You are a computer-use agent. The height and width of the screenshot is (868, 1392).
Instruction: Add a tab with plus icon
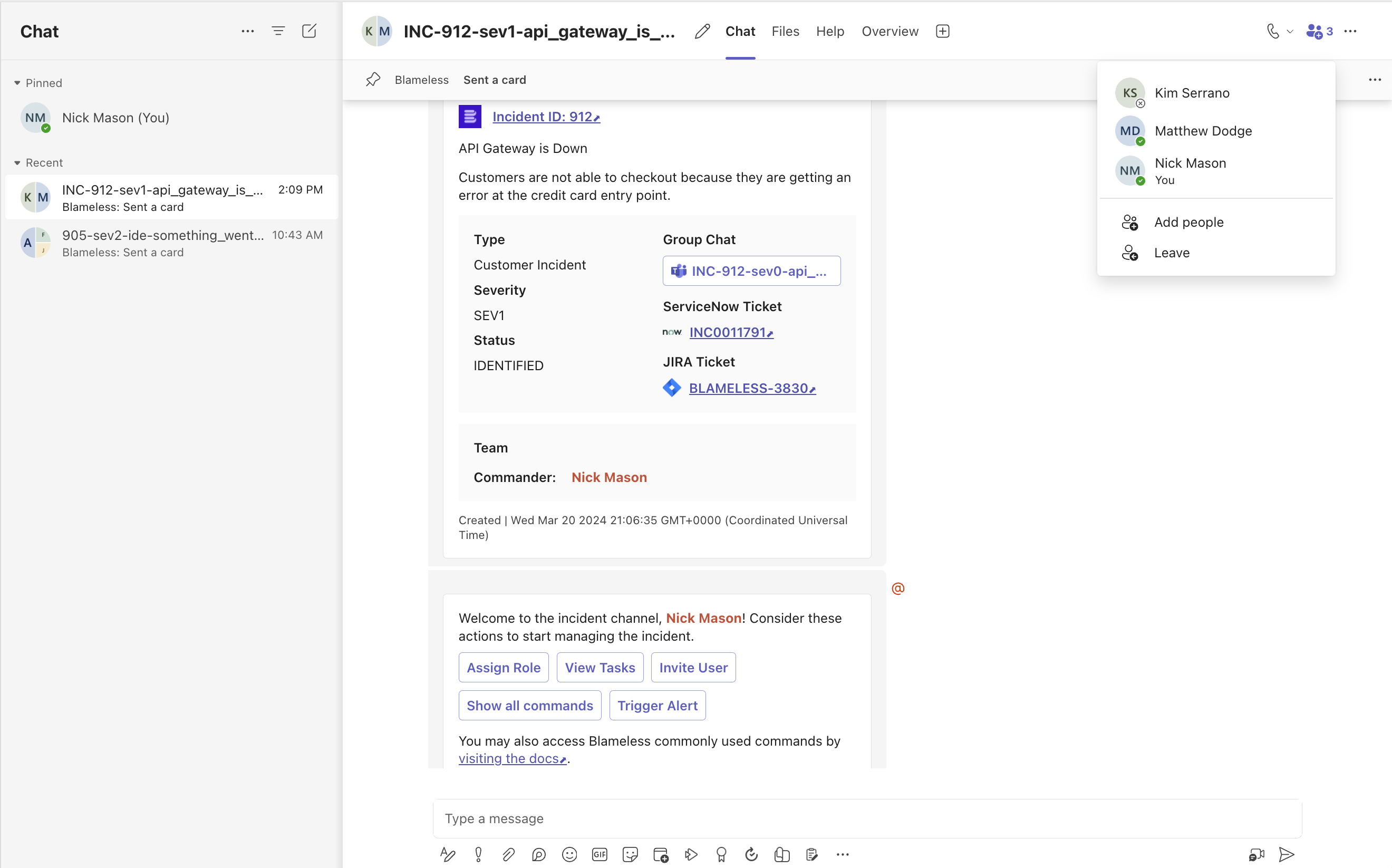943,31
